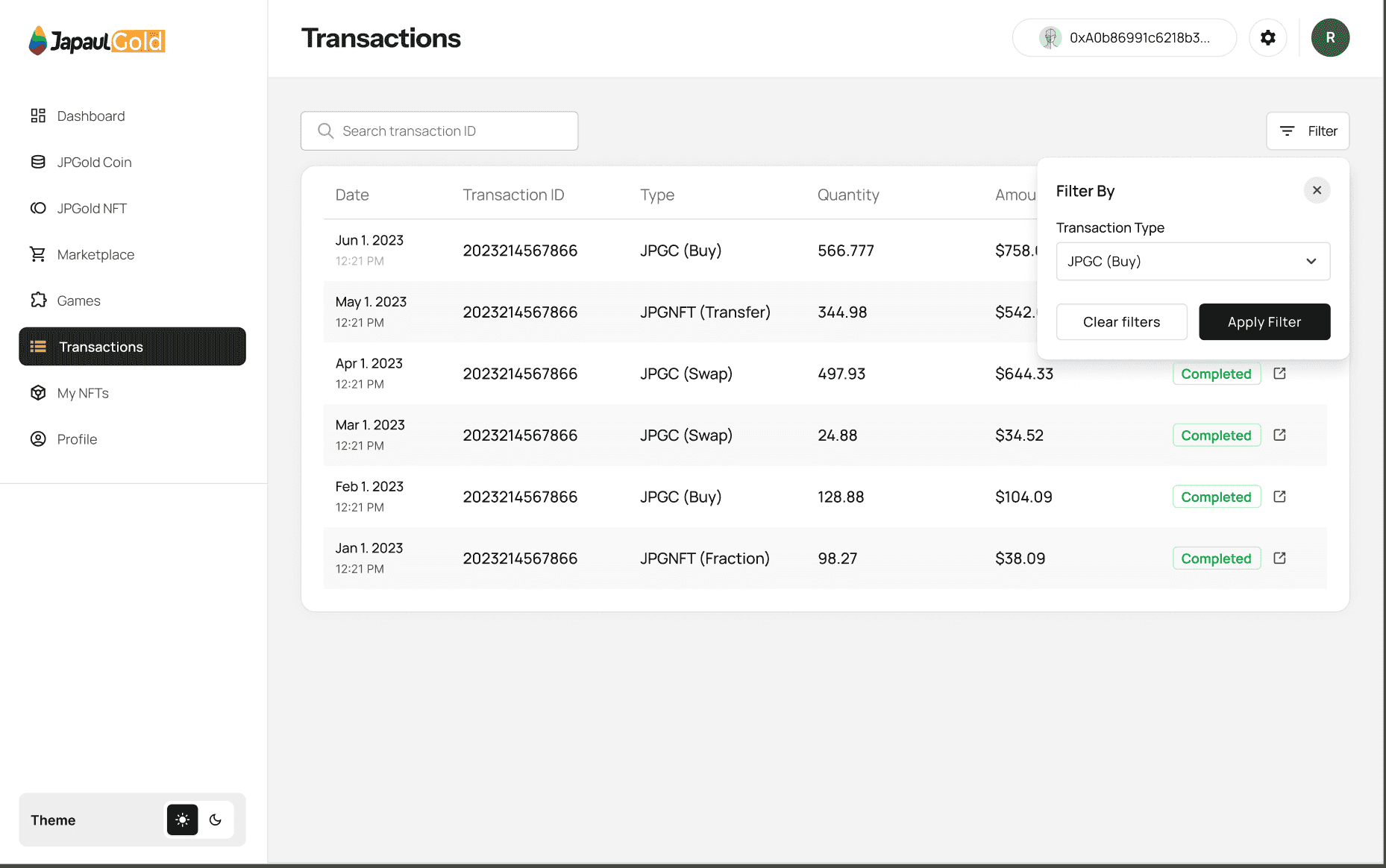Screen dimensions: 1386x868
Task: Click the Dashboard grid icon
Action: coord(38,116)
